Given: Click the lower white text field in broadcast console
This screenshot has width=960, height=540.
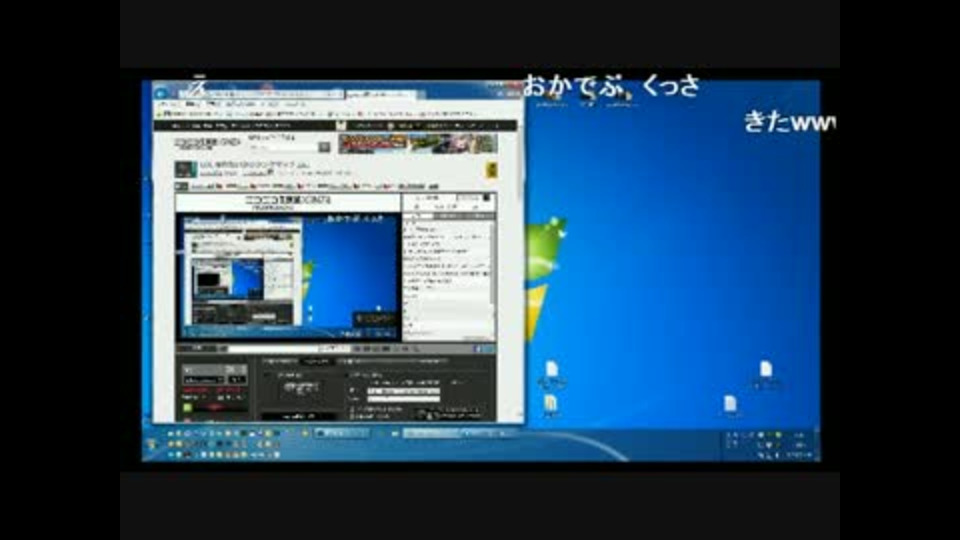Looking at the screenshot, I should [403, 399].
